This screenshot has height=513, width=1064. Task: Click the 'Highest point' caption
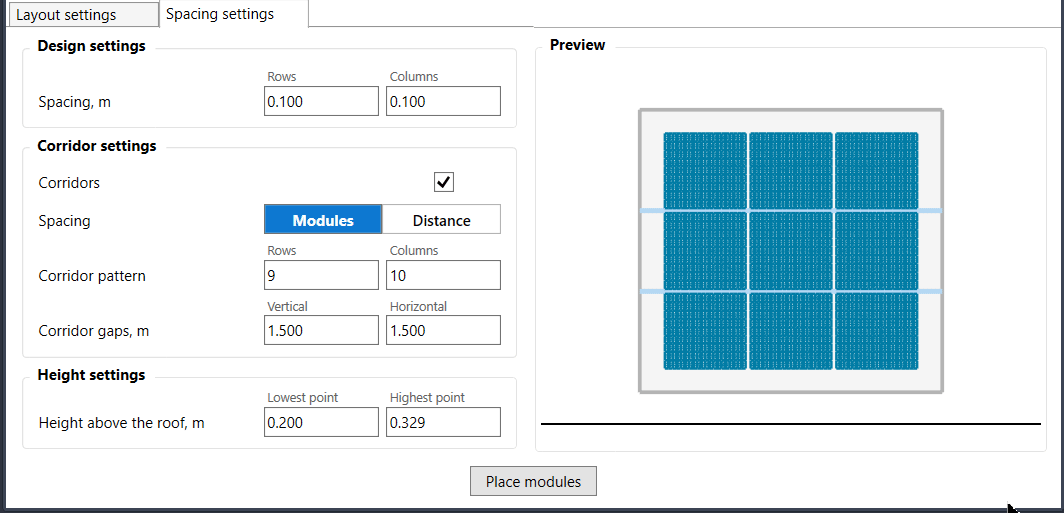(x=428, y=398)
